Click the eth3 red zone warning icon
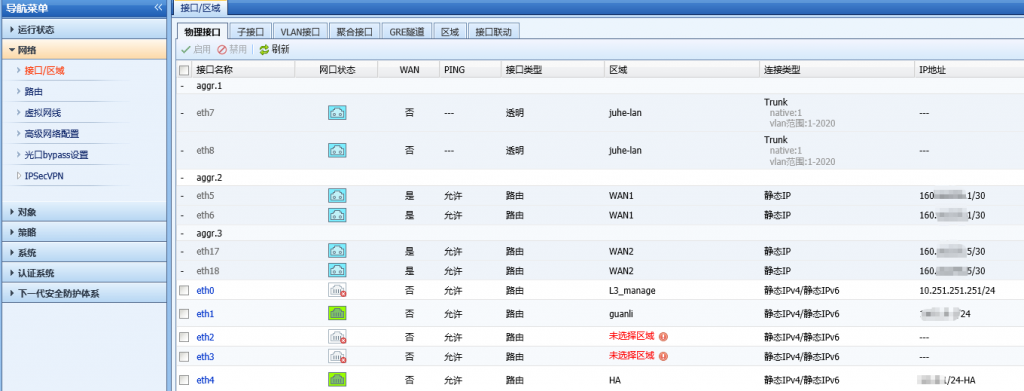The image size is (1024, 391). point(664,356)
